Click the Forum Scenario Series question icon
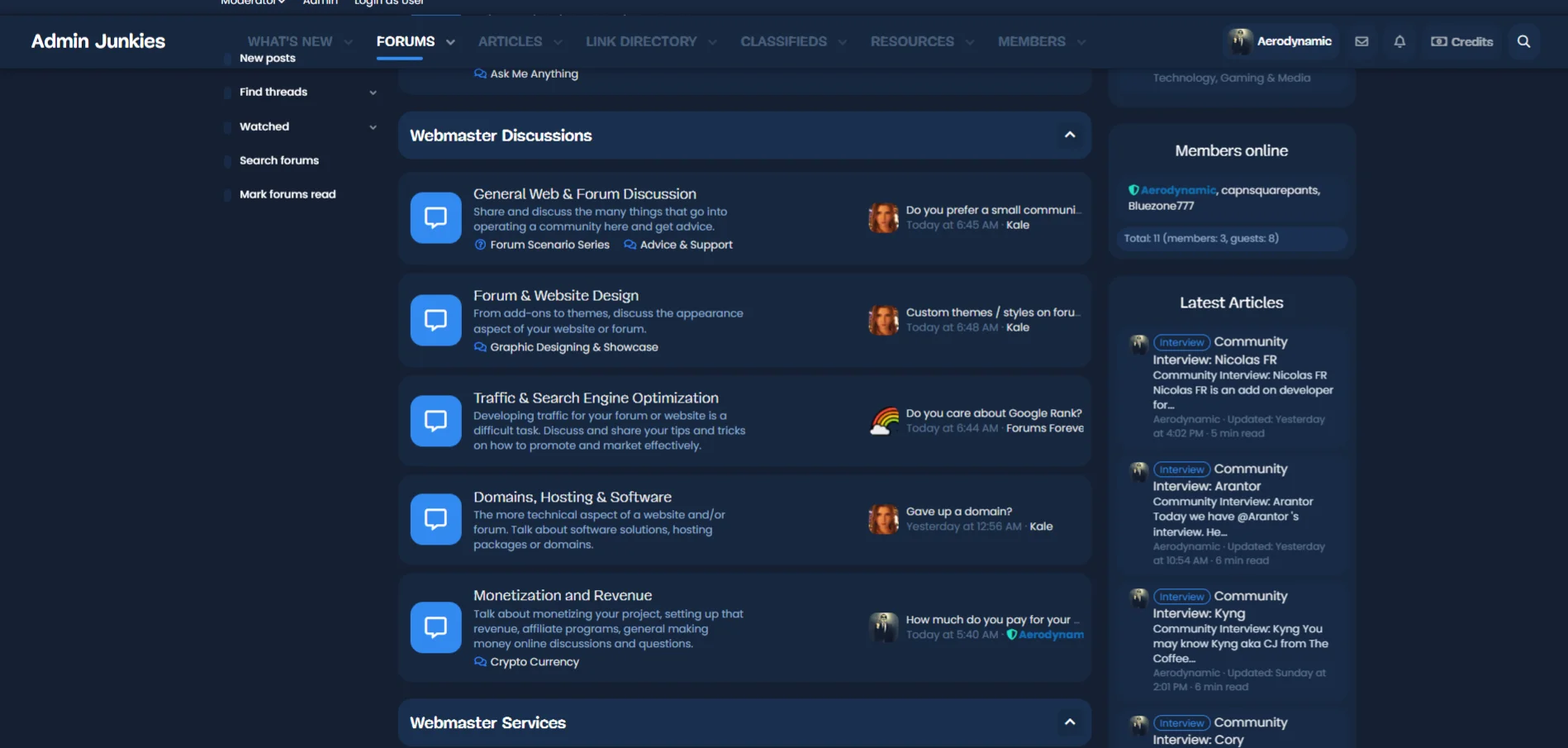 [x=480, y=245]
